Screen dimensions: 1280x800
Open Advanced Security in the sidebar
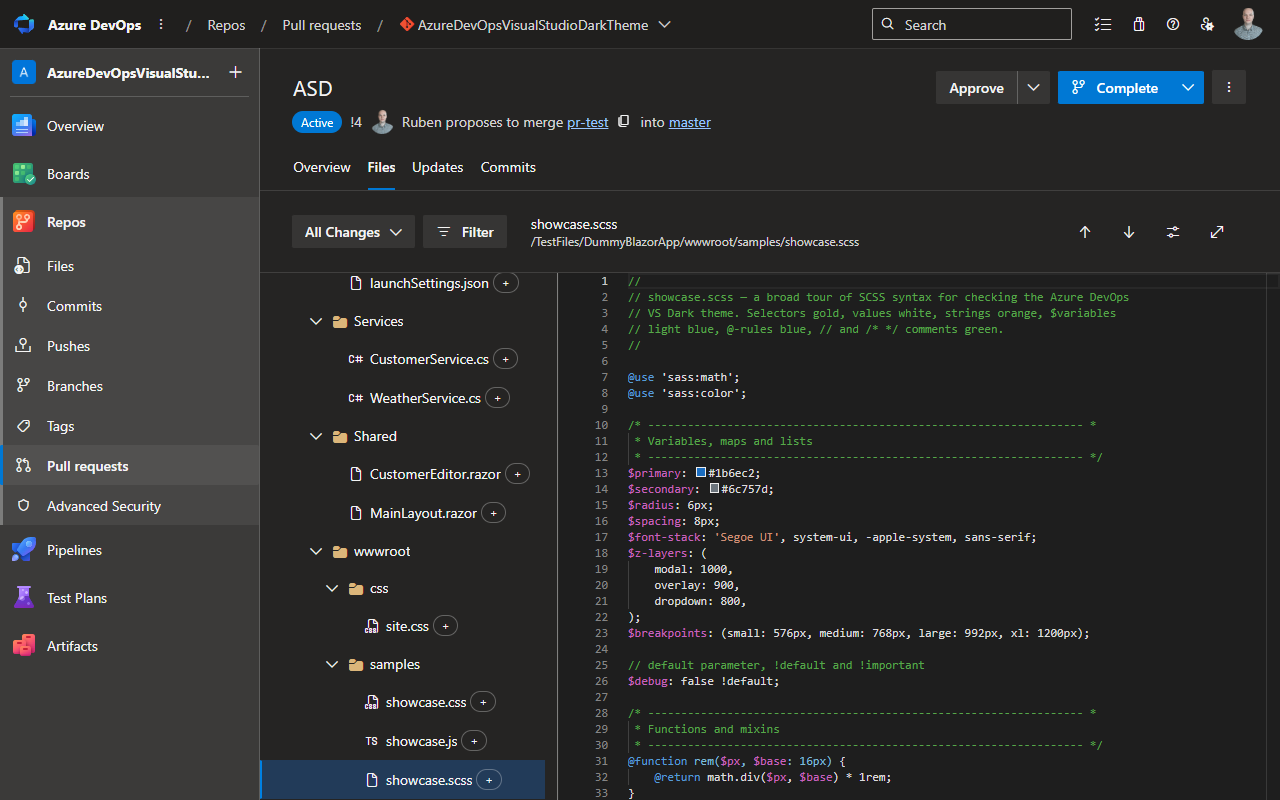coord(130,506)
